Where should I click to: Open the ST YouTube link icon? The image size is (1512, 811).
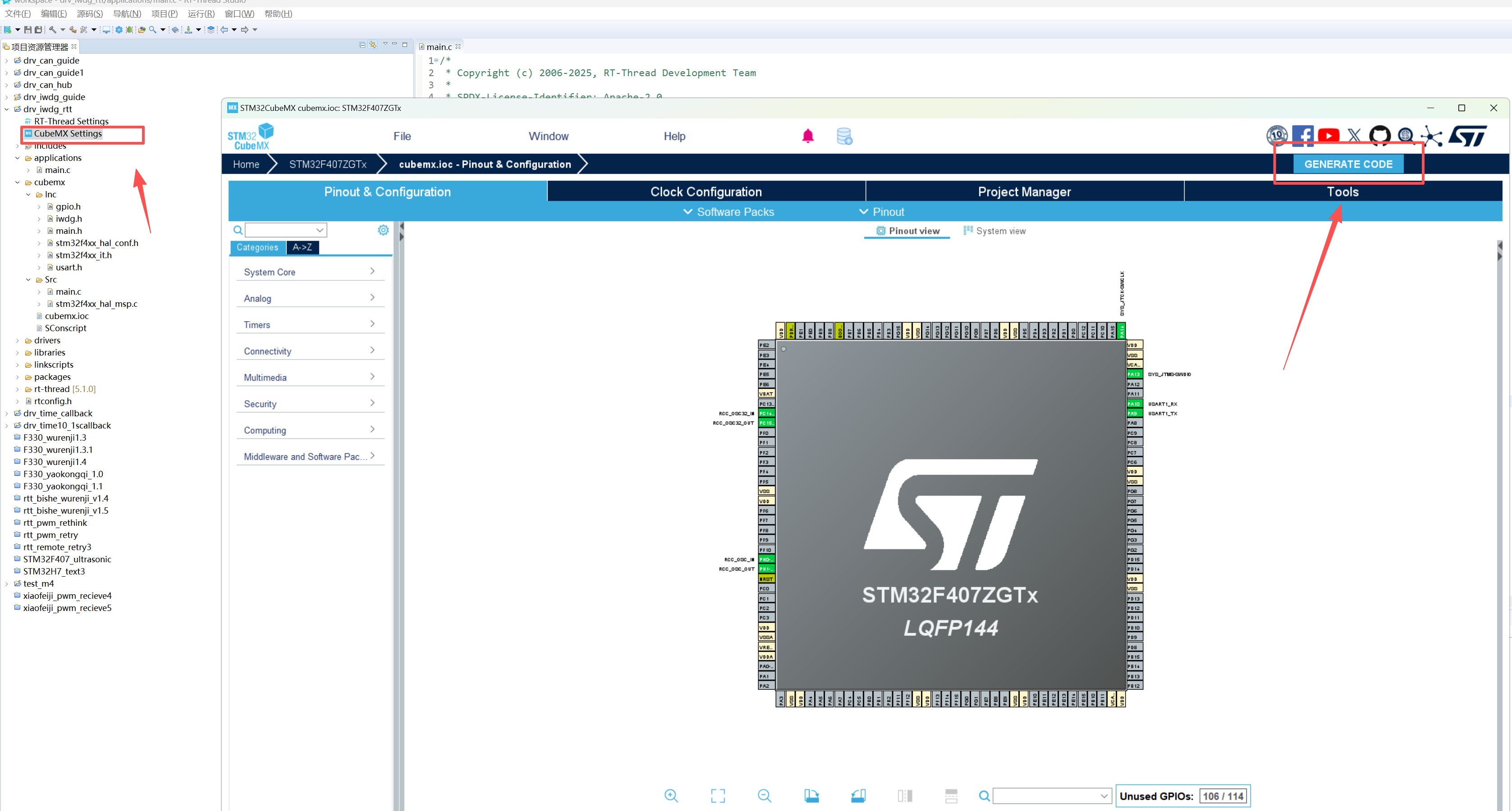[x=1328, y=136]
